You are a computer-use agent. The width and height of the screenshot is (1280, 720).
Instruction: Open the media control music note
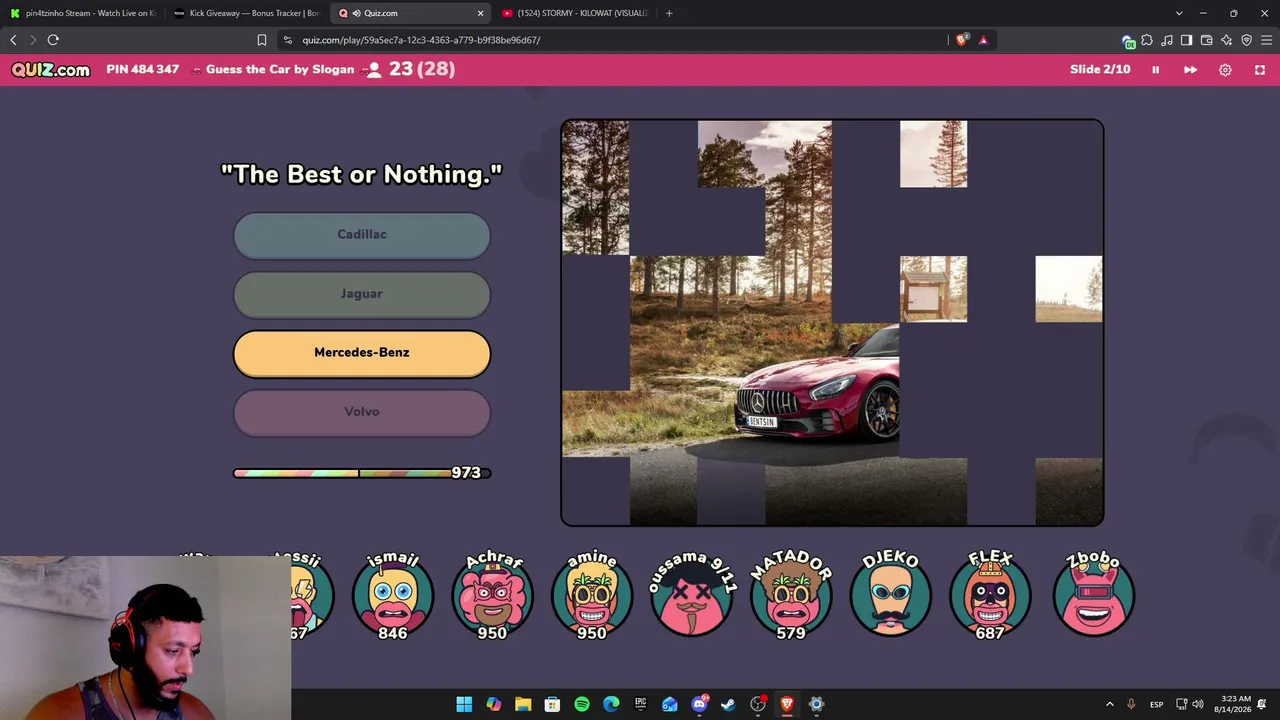coord(1167,40)
